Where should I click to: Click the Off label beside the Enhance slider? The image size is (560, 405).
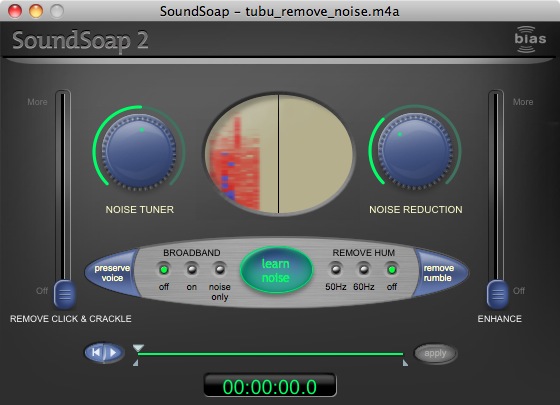pos(519,291)
